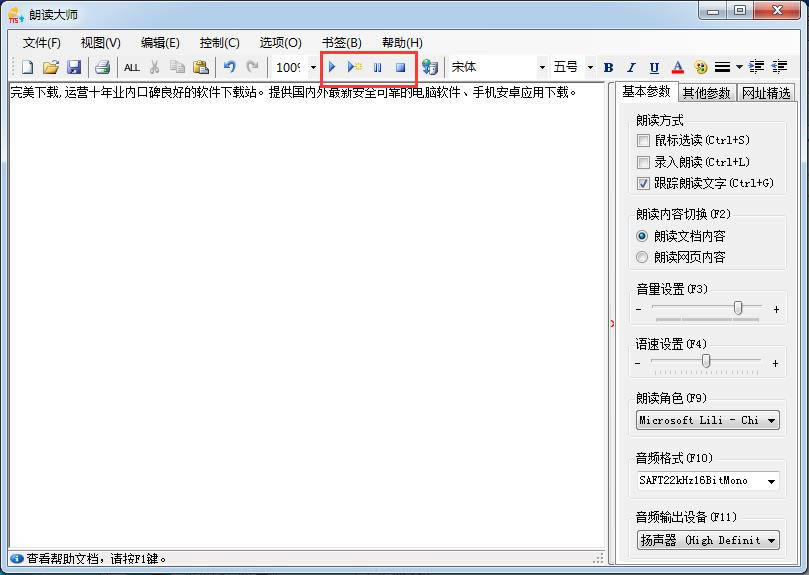809x575 pixels.
Task: Increase speed with plus under 语速设置
Action: point(775,363)
